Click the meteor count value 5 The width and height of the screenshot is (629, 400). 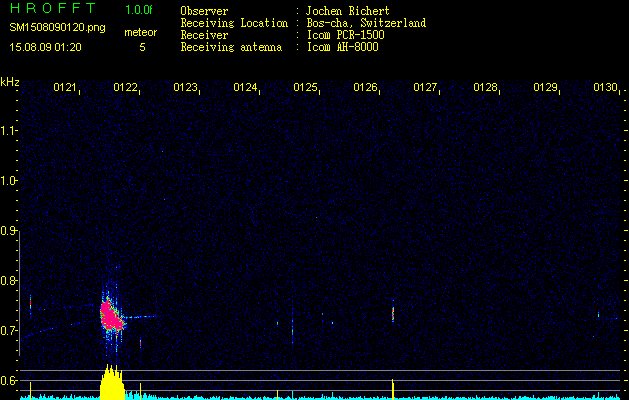click(142, 47)
